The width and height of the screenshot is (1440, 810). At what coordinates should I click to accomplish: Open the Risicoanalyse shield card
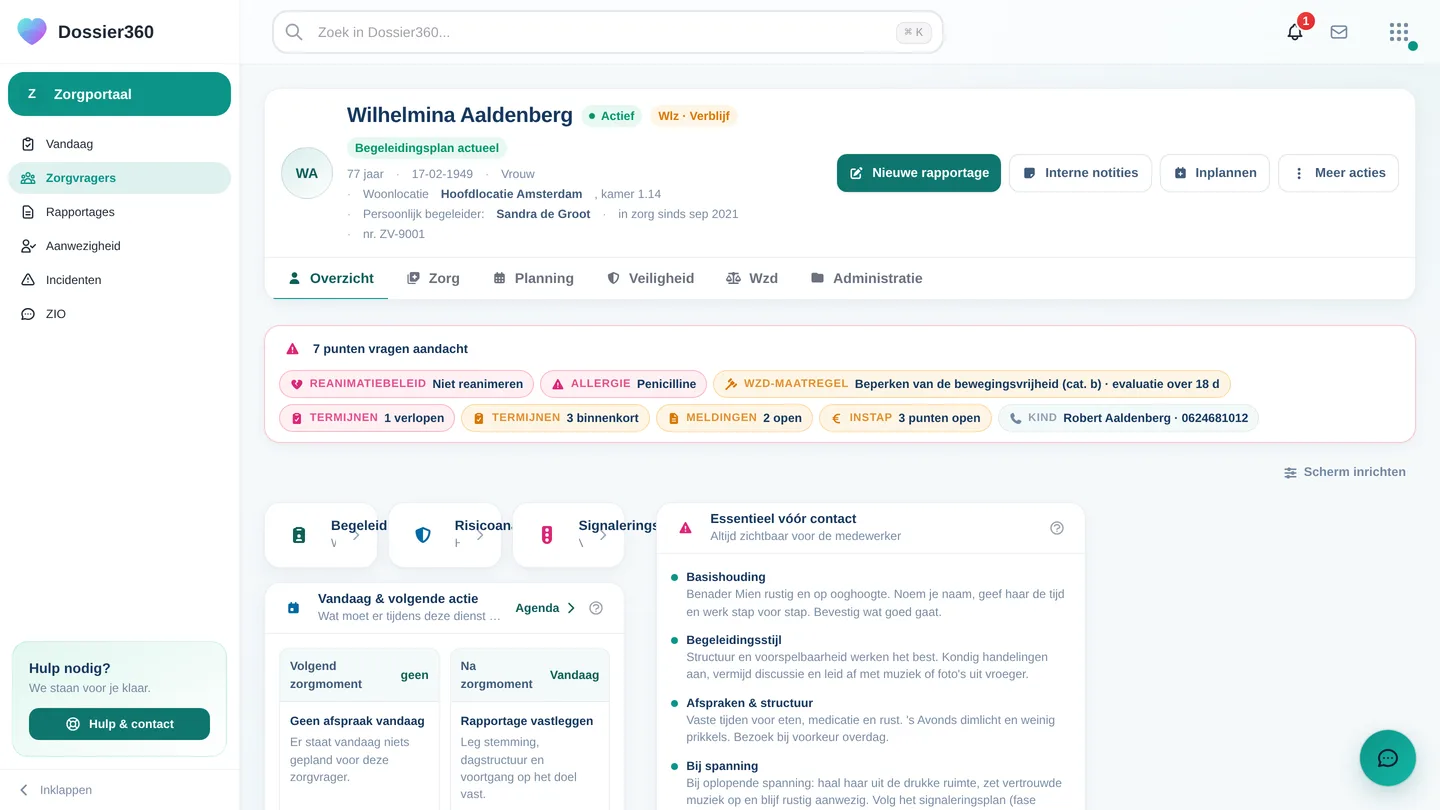click(x=445, y=535)
